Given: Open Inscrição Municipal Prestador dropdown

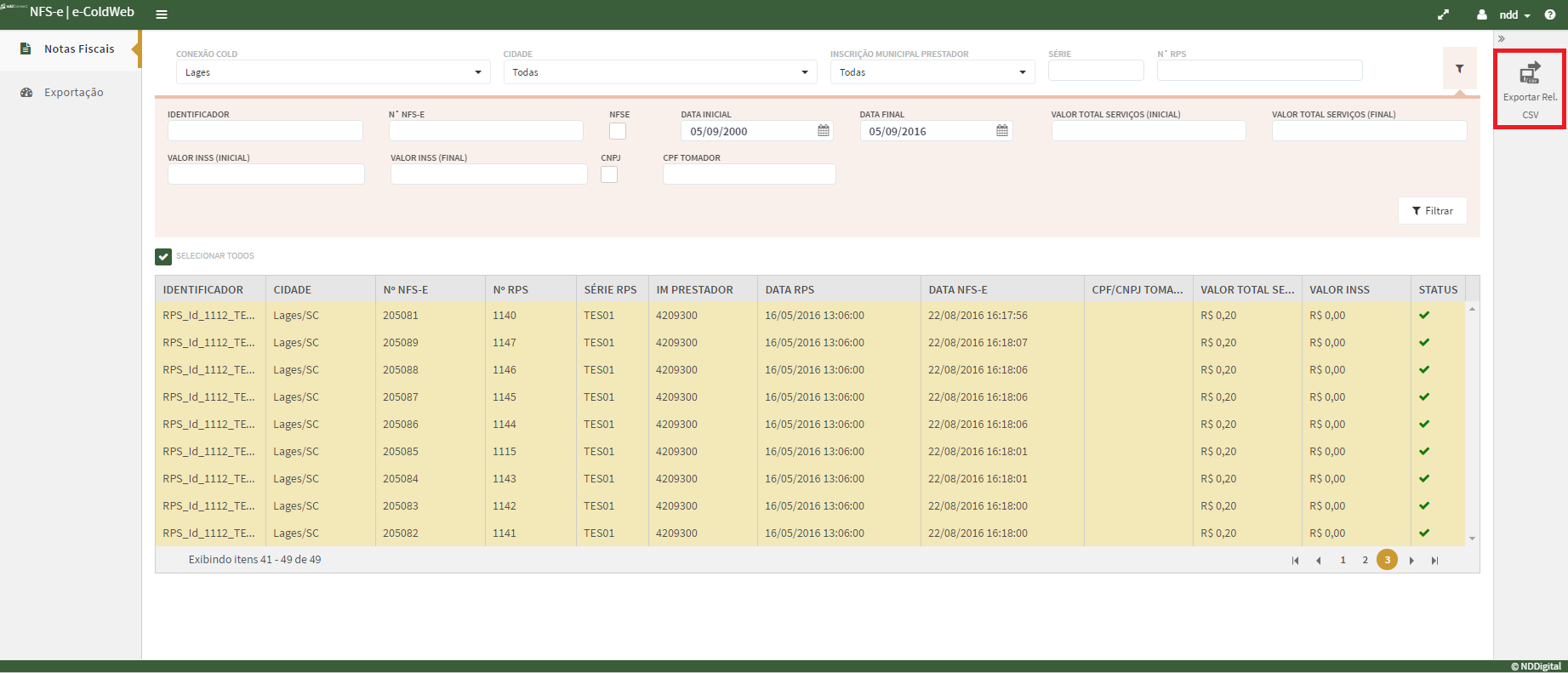Looking at the screenshot, I should tap(932, 72).
